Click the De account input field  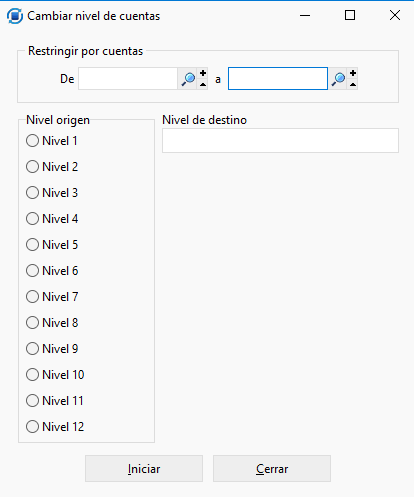pos(128,79)
